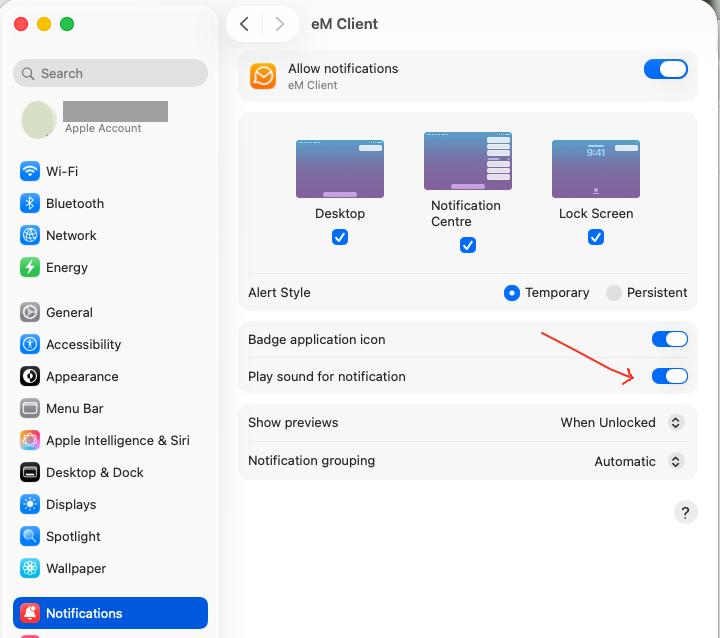Click the Accessibility icon in sidebar

click(x=30, y=344)
